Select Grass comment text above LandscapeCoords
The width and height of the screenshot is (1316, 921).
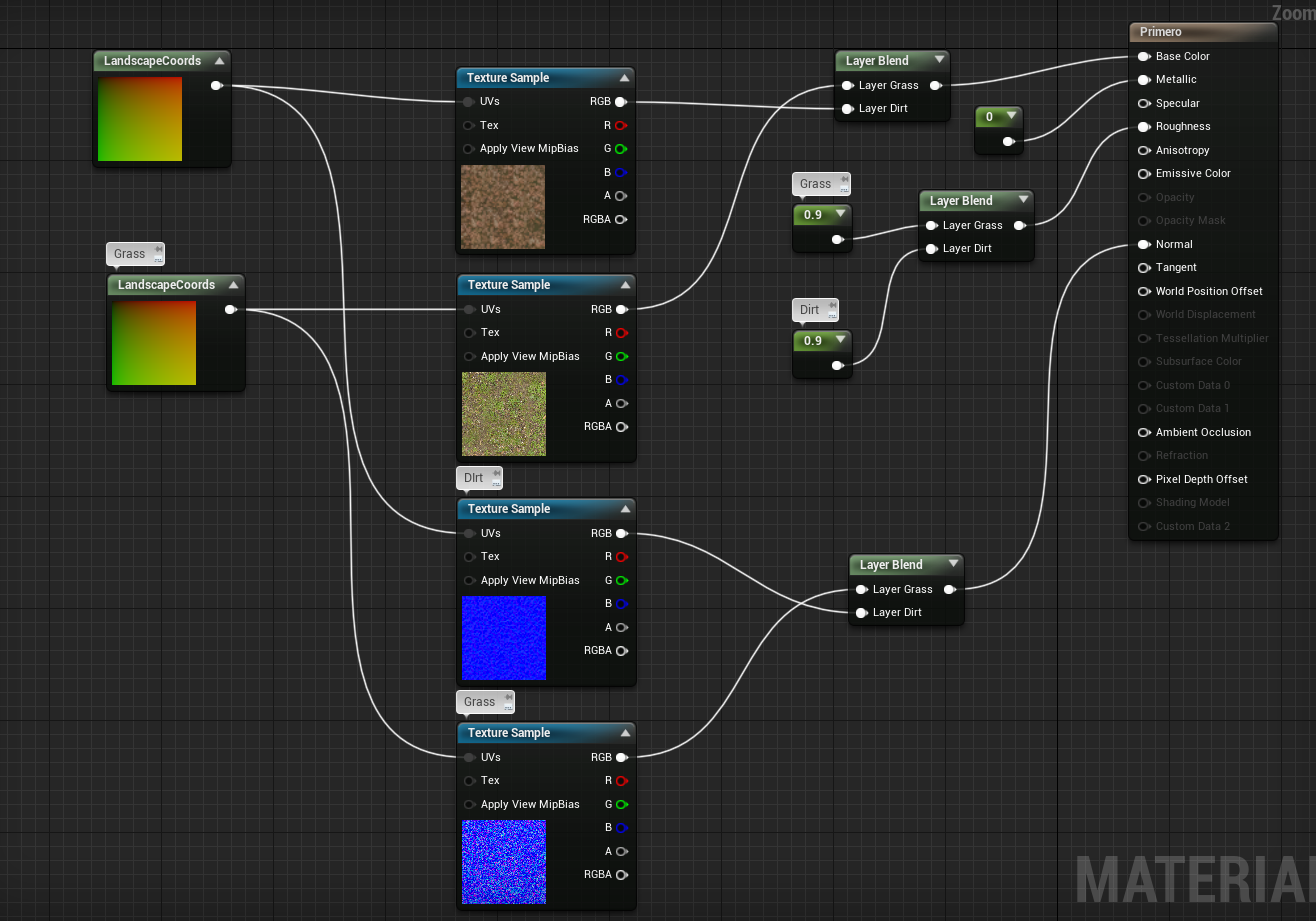pos(130,254)
